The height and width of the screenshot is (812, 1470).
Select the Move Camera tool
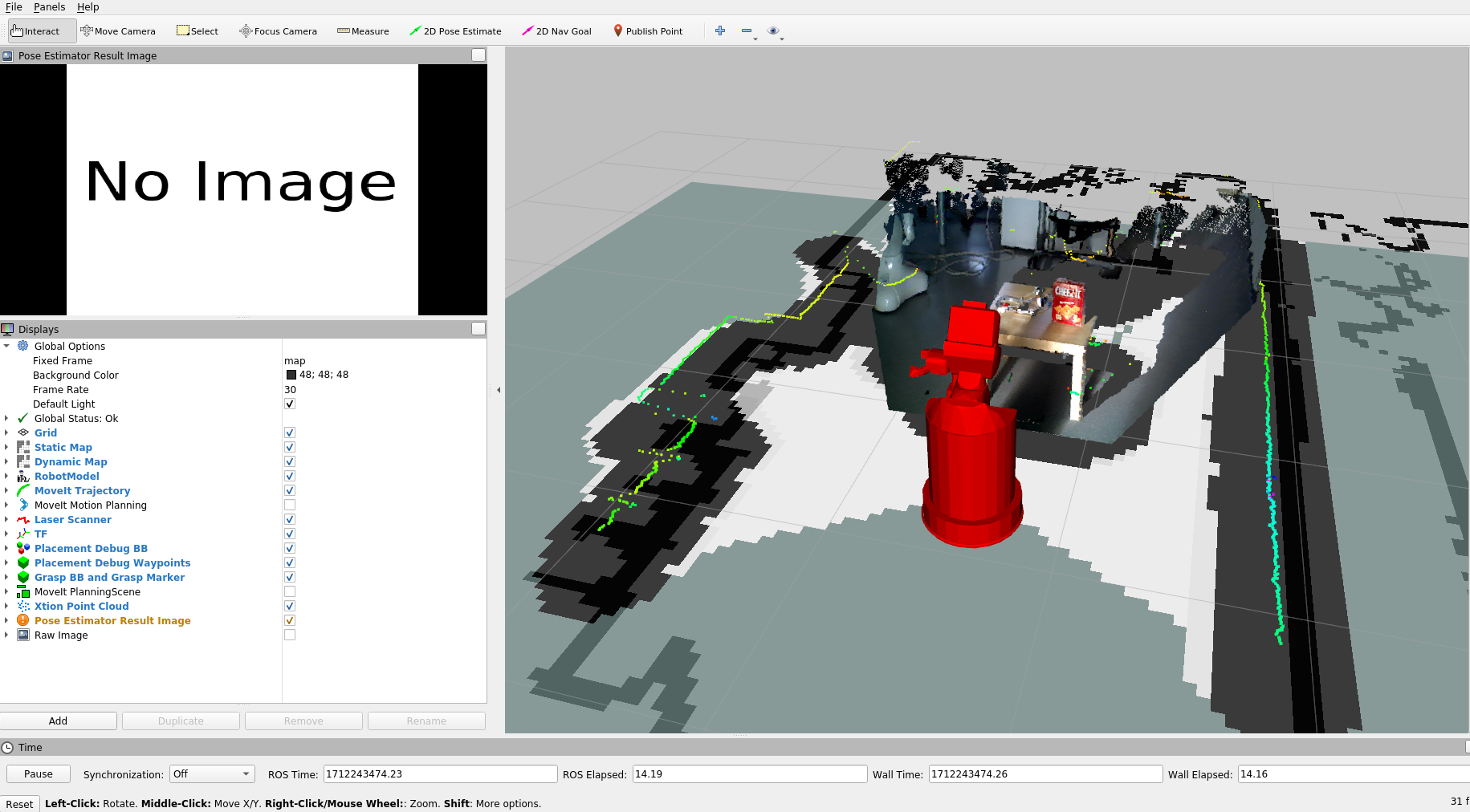(x=118, y=31)
